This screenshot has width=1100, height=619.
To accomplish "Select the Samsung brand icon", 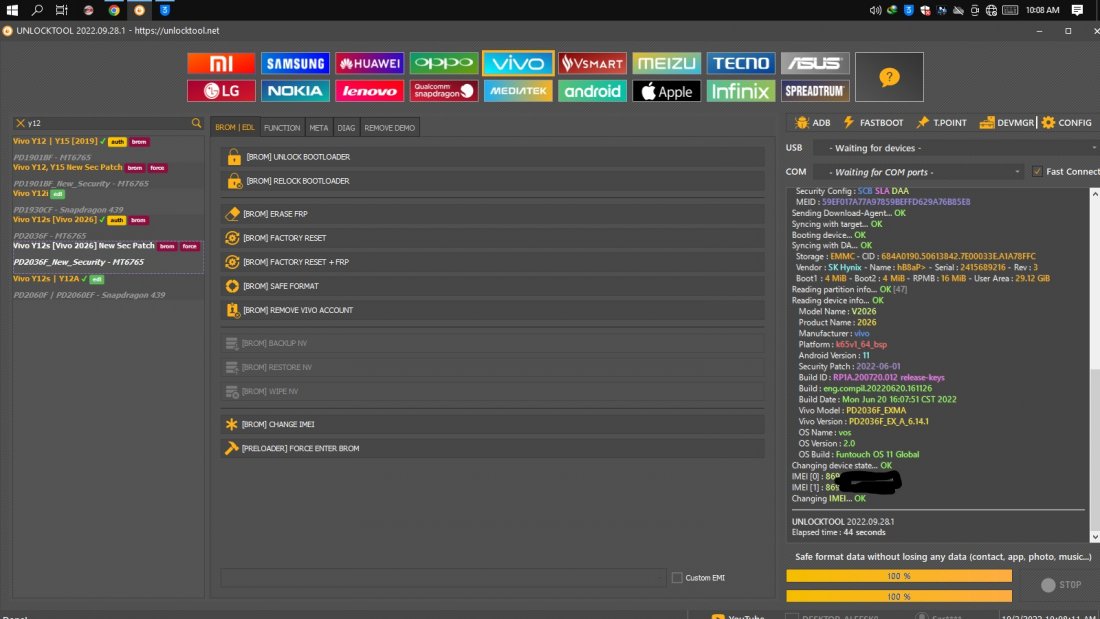I will click(295, 63).
